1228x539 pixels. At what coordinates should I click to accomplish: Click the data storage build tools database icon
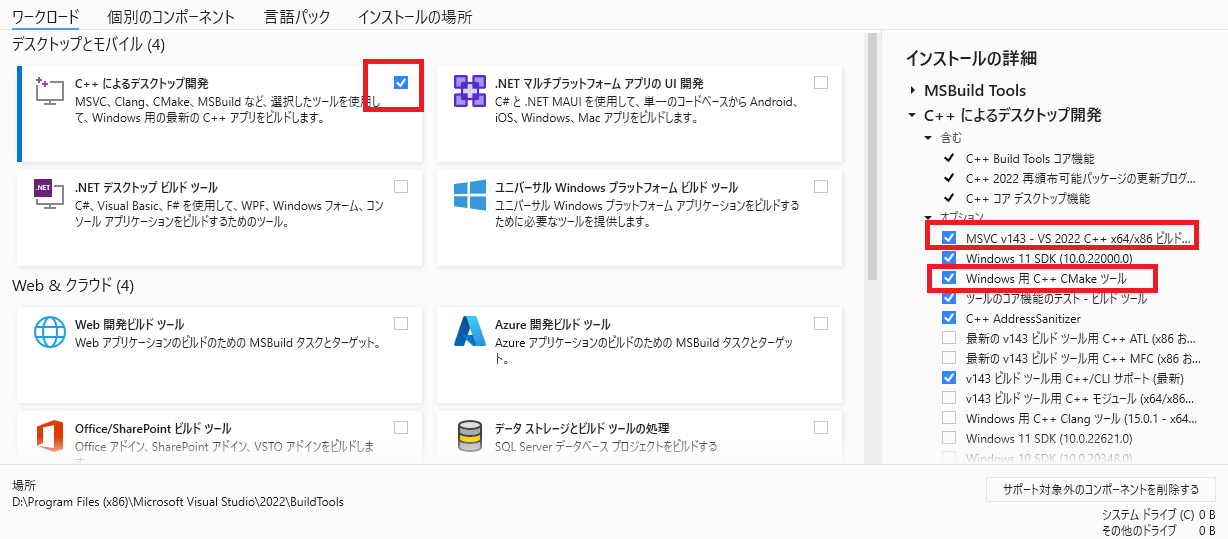coord(469,436)
